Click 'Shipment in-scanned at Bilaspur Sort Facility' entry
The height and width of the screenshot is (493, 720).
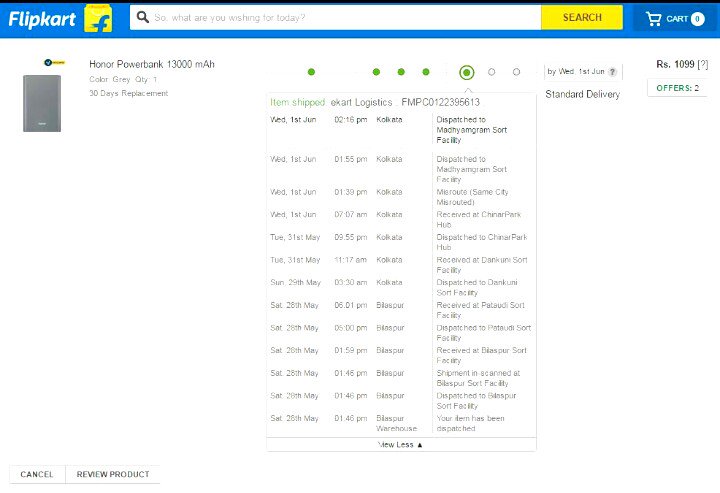(478, 378)
